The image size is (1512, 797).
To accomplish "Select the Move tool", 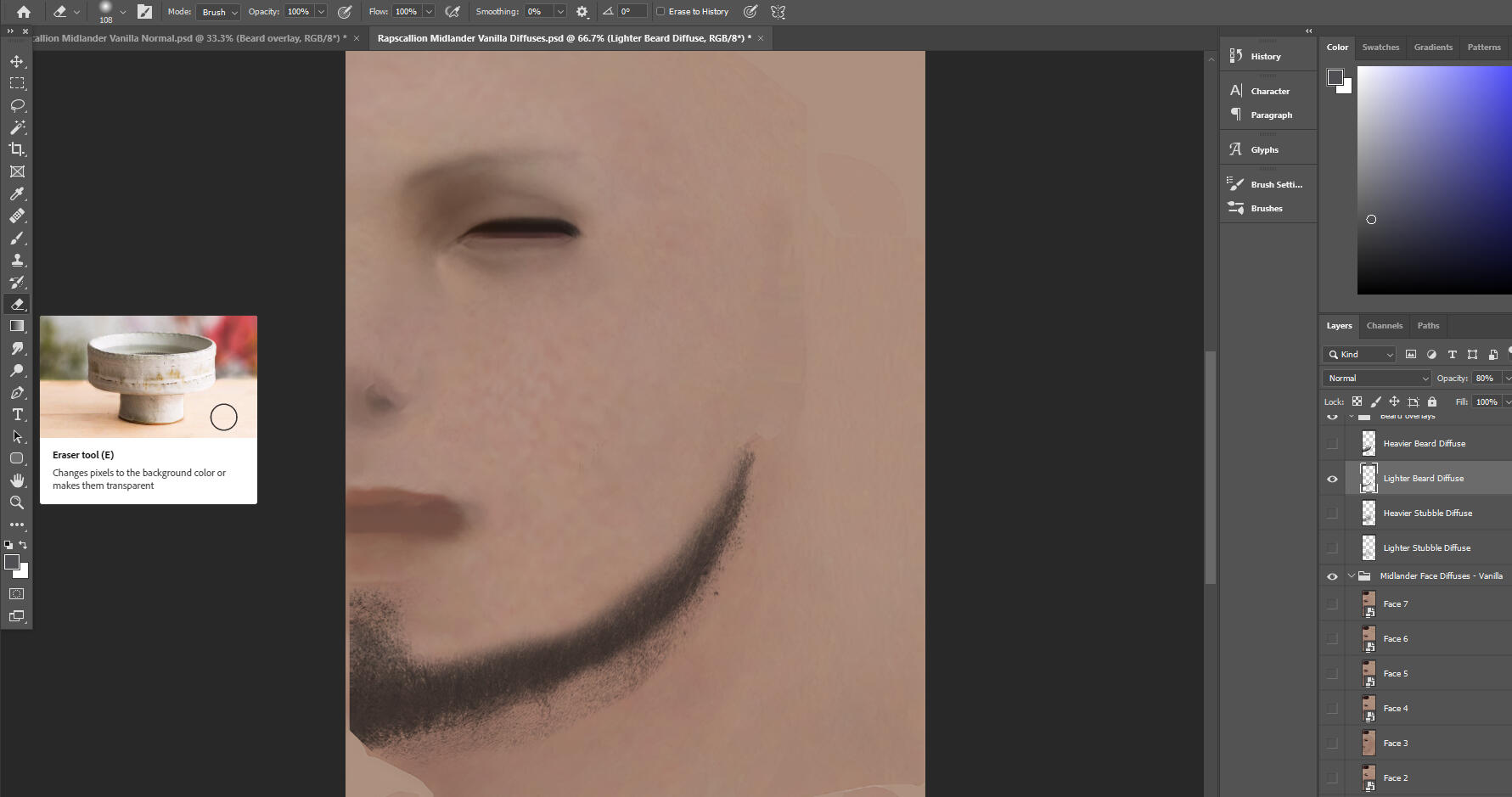I will [17, 61].
